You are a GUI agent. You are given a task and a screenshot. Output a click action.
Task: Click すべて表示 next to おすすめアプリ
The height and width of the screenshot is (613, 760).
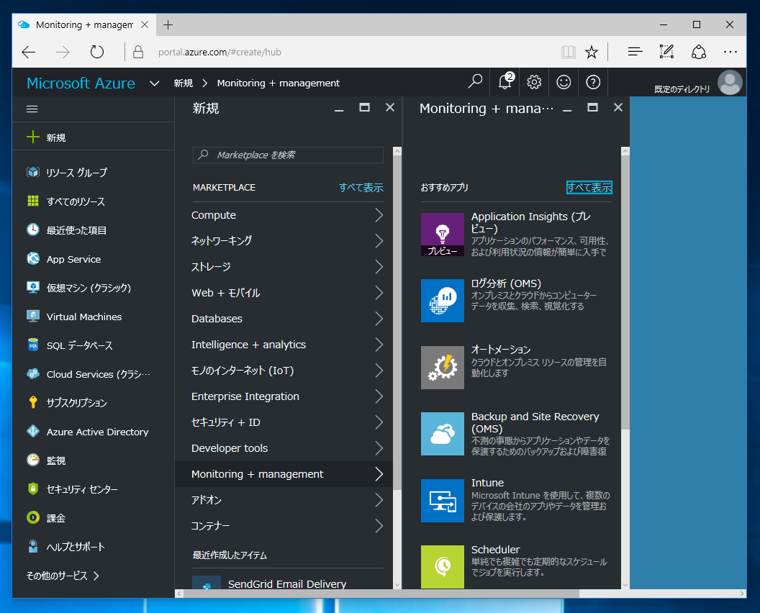(589, 188)
